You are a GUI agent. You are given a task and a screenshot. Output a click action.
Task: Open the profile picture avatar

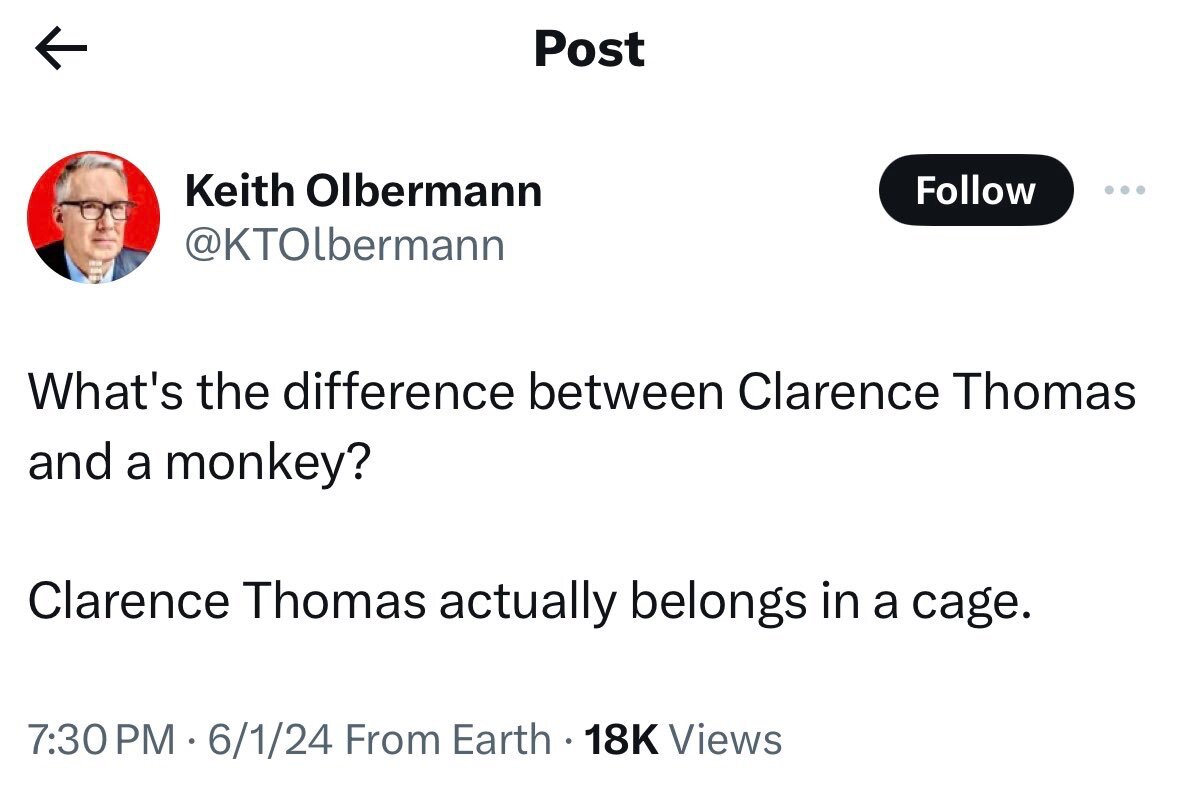(x=93, y=217)
